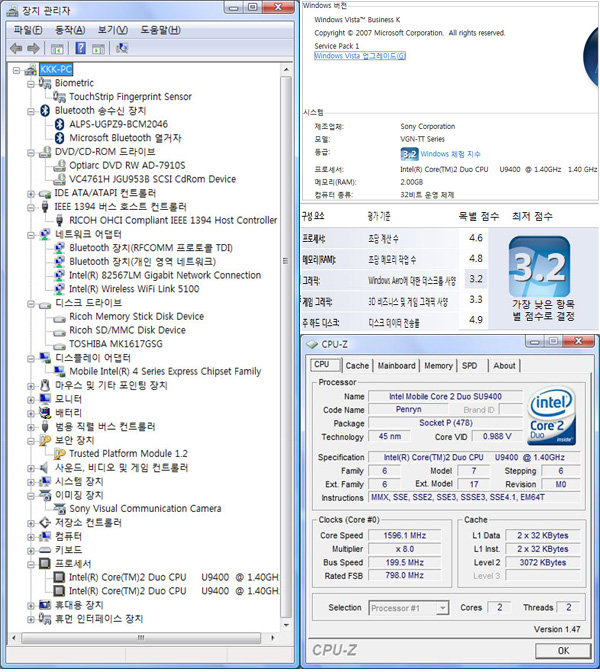Click the blue Help question mark toolbar icon
The image size is (600, 672).
click(x=80, y=48)
